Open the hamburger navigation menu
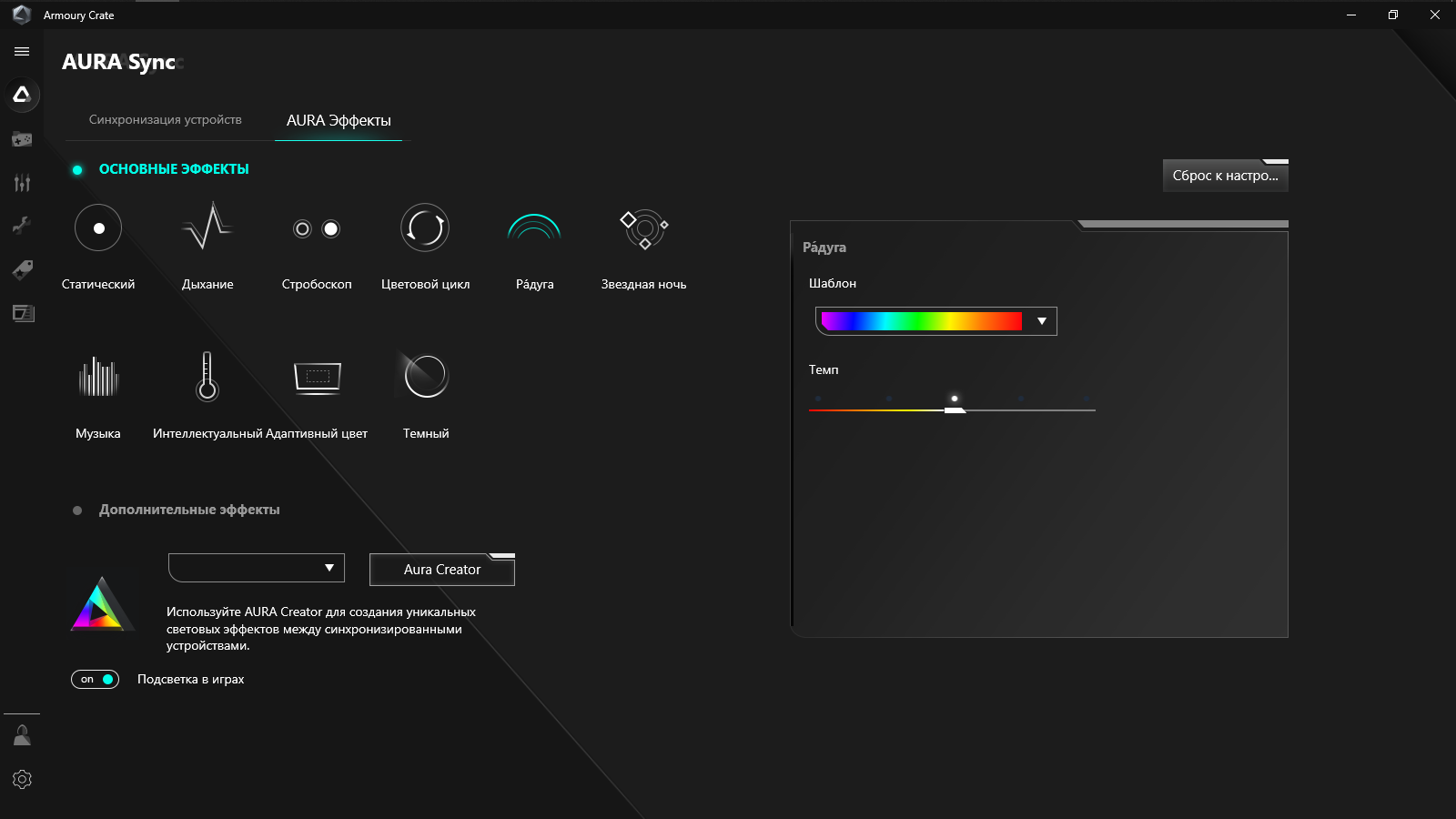 pos(22,52)
